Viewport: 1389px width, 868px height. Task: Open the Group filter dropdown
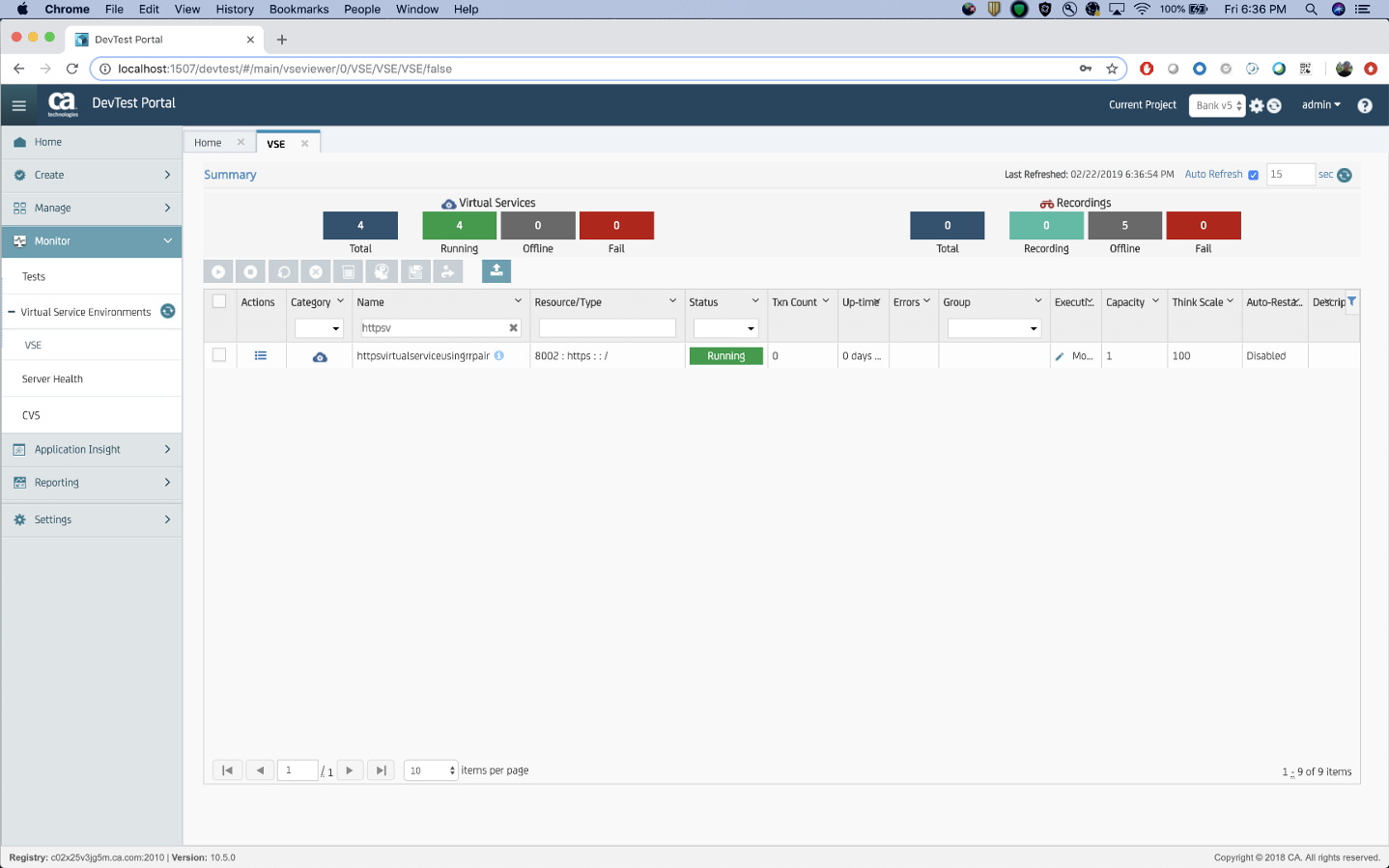[994, 328]
